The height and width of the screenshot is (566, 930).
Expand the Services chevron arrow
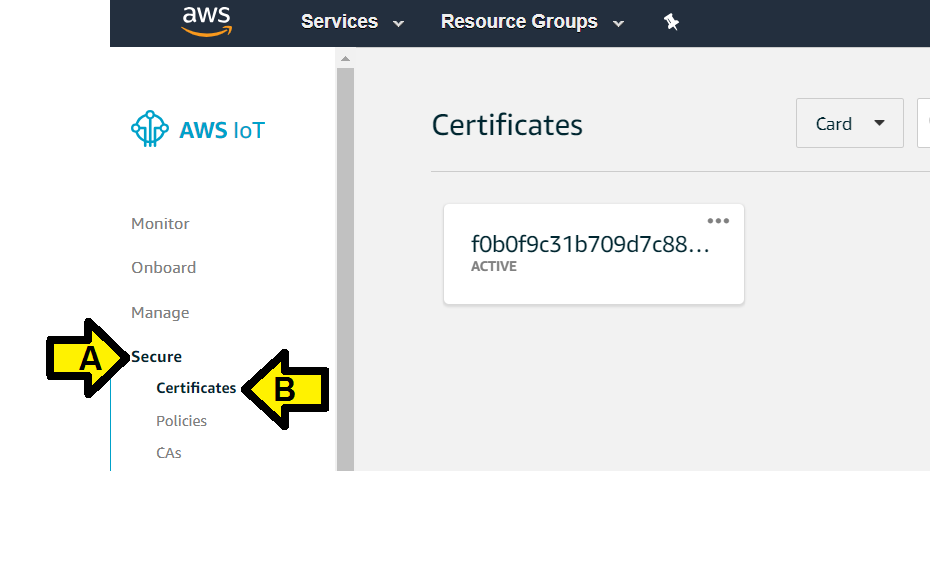point(399,24)
